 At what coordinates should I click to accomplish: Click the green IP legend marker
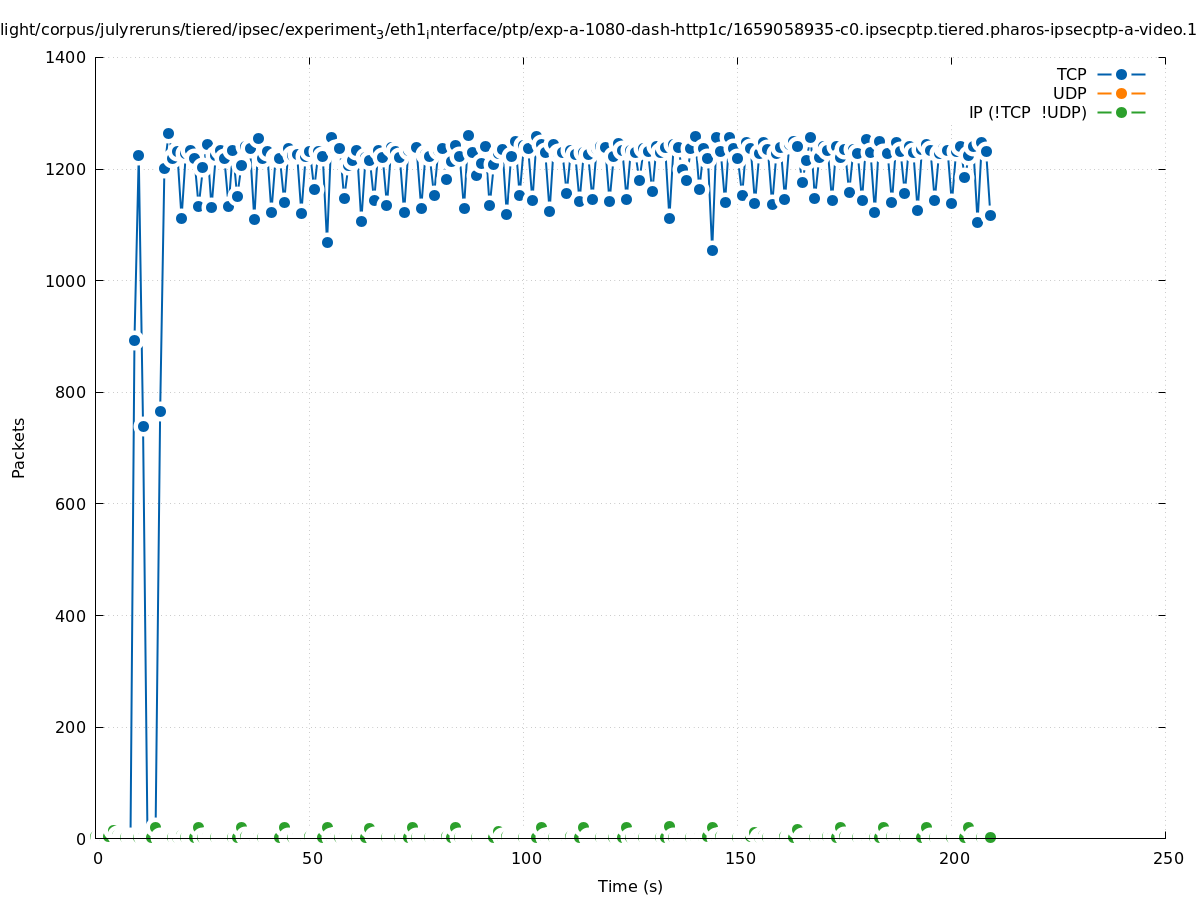coord(1121,112)
